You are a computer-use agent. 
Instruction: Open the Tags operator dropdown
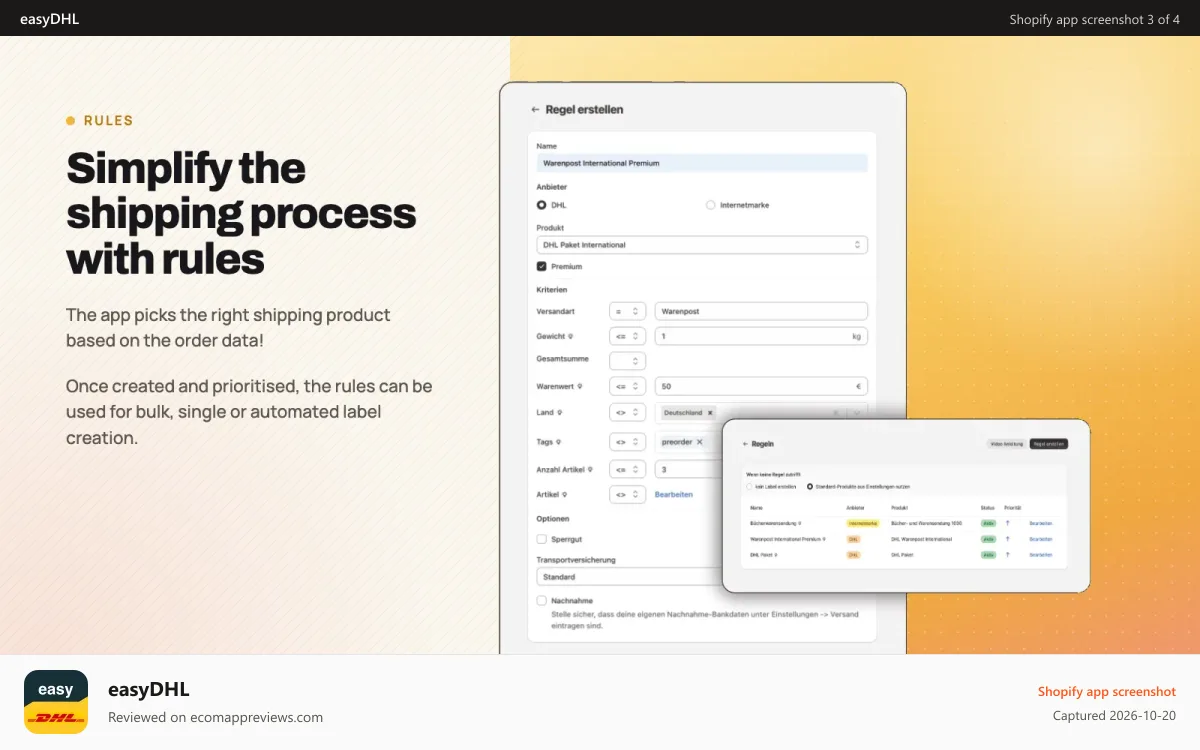[627, 442]
